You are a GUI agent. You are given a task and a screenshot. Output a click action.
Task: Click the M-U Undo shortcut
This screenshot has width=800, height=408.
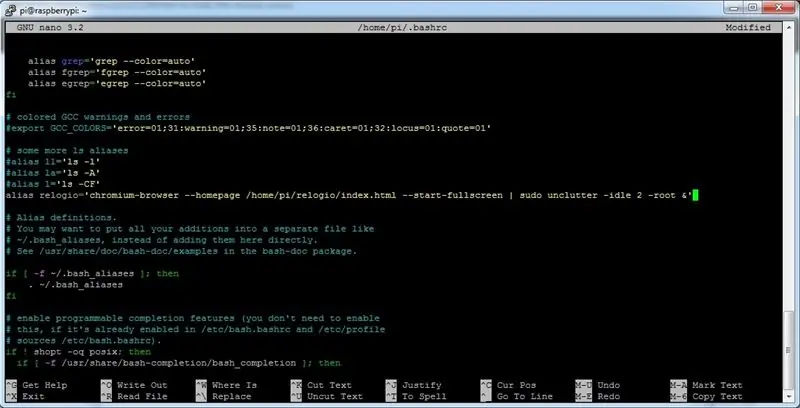(597, 385)
